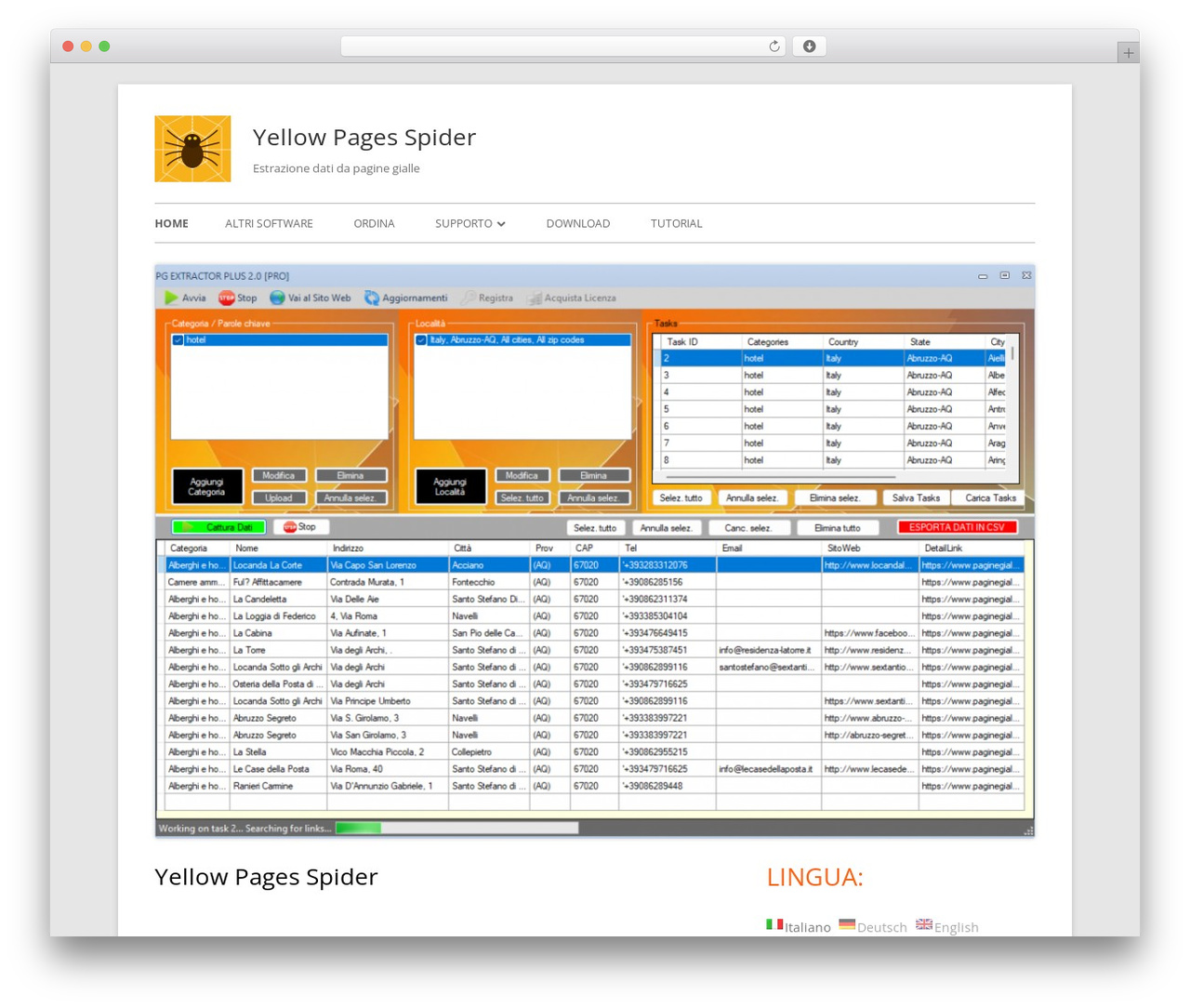Click the Aggiungi Località button
The width and height of the screenshot is (1190, 1008).
[x=450, y=486]
